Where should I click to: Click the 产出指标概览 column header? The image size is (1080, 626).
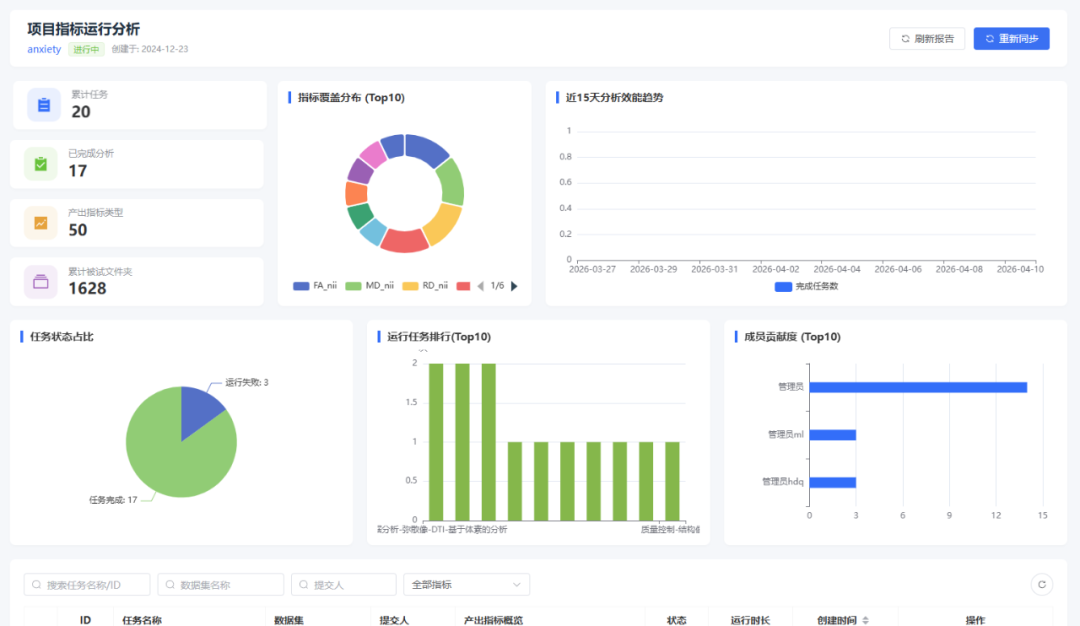click(x=493, y=620)
